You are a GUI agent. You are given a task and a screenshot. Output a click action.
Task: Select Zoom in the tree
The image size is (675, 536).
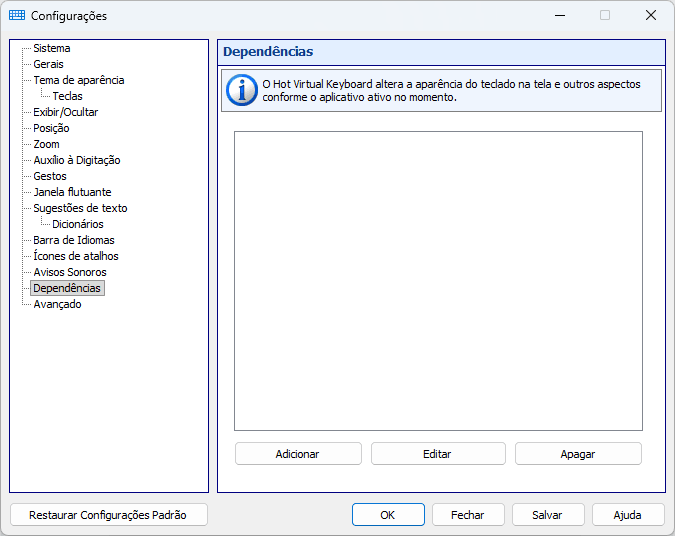pos(46,144)
